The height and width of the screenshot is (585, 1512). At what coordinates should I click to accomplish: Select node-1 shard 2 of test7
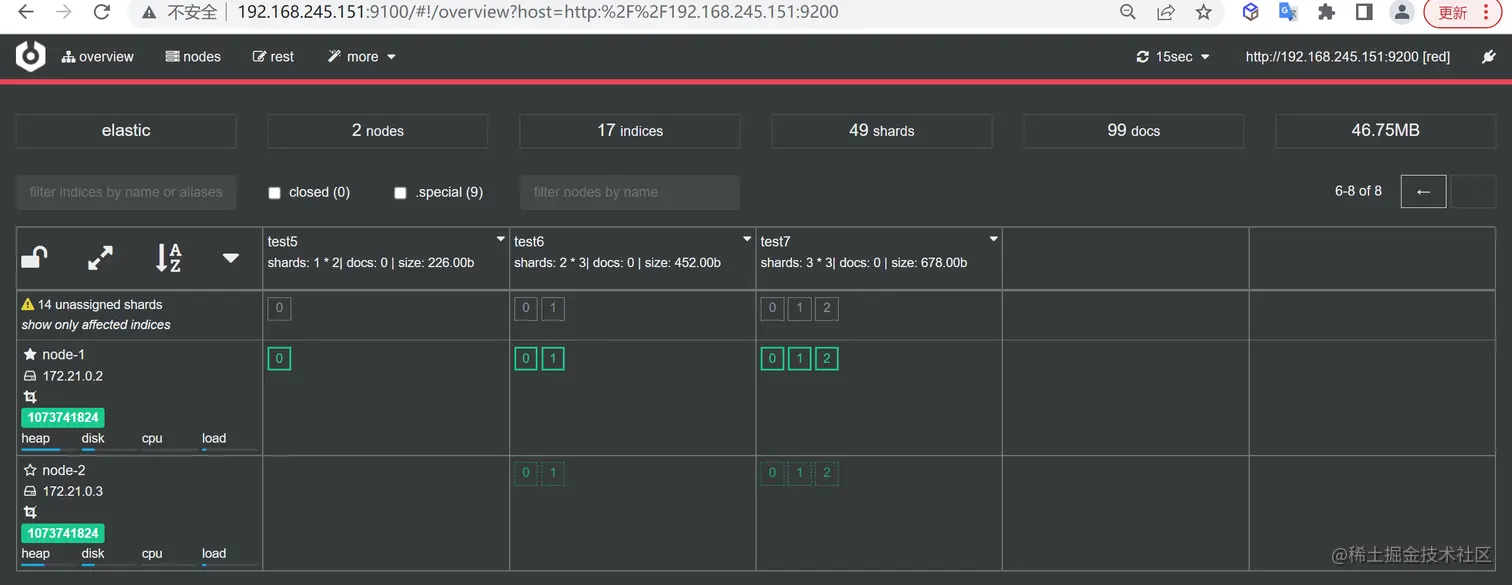point(826,358)
